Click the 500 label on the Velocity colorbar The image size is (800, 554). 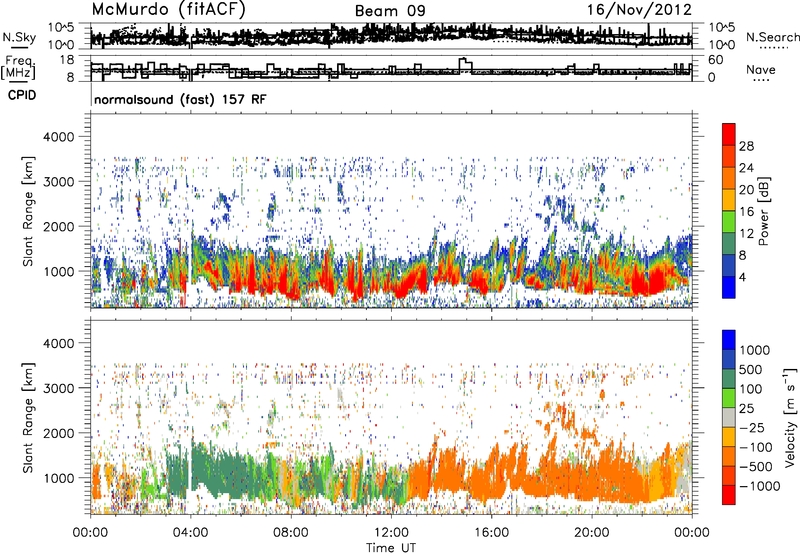751,369
